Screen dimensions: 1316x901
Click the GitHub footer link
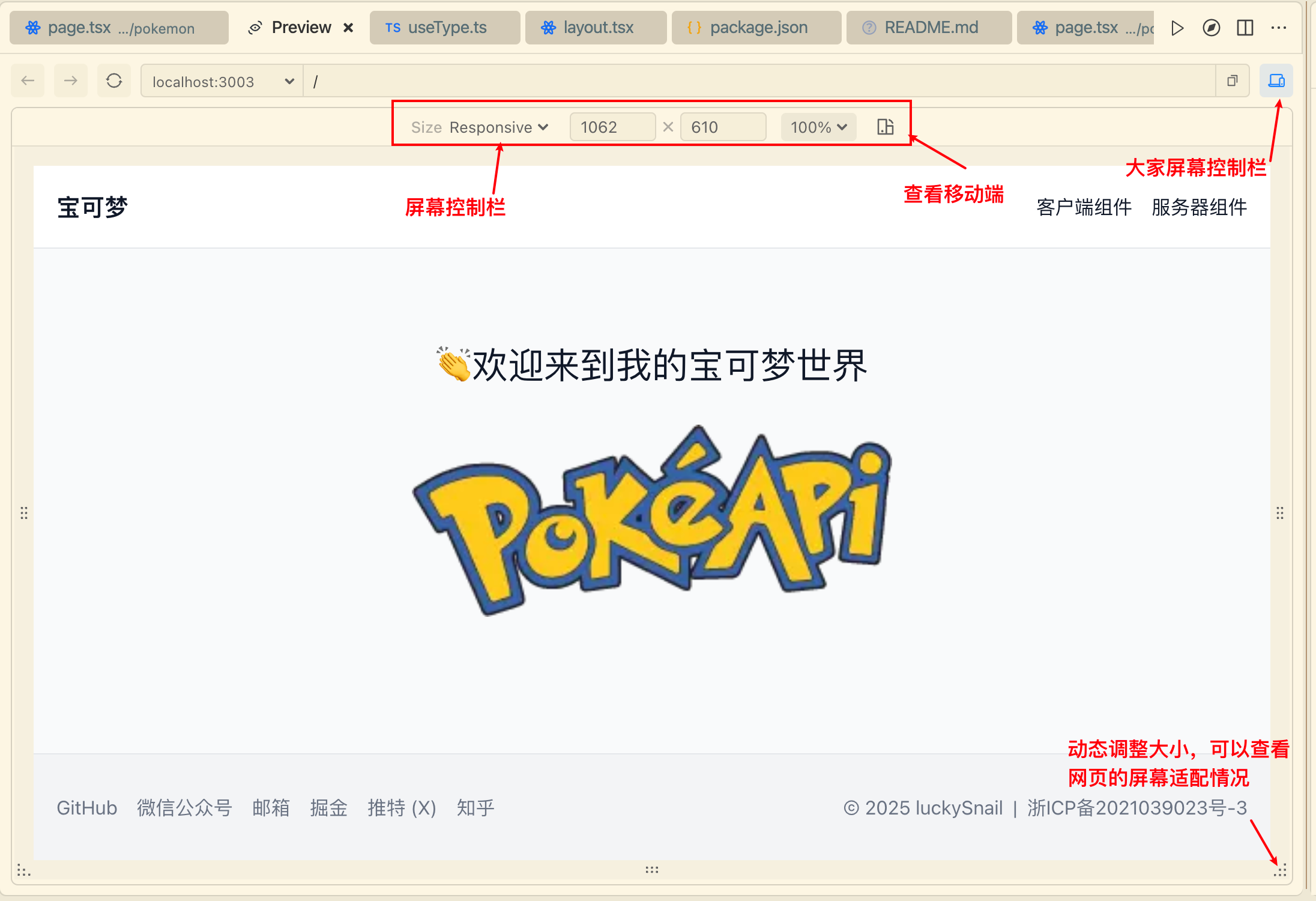pos(86,808)
